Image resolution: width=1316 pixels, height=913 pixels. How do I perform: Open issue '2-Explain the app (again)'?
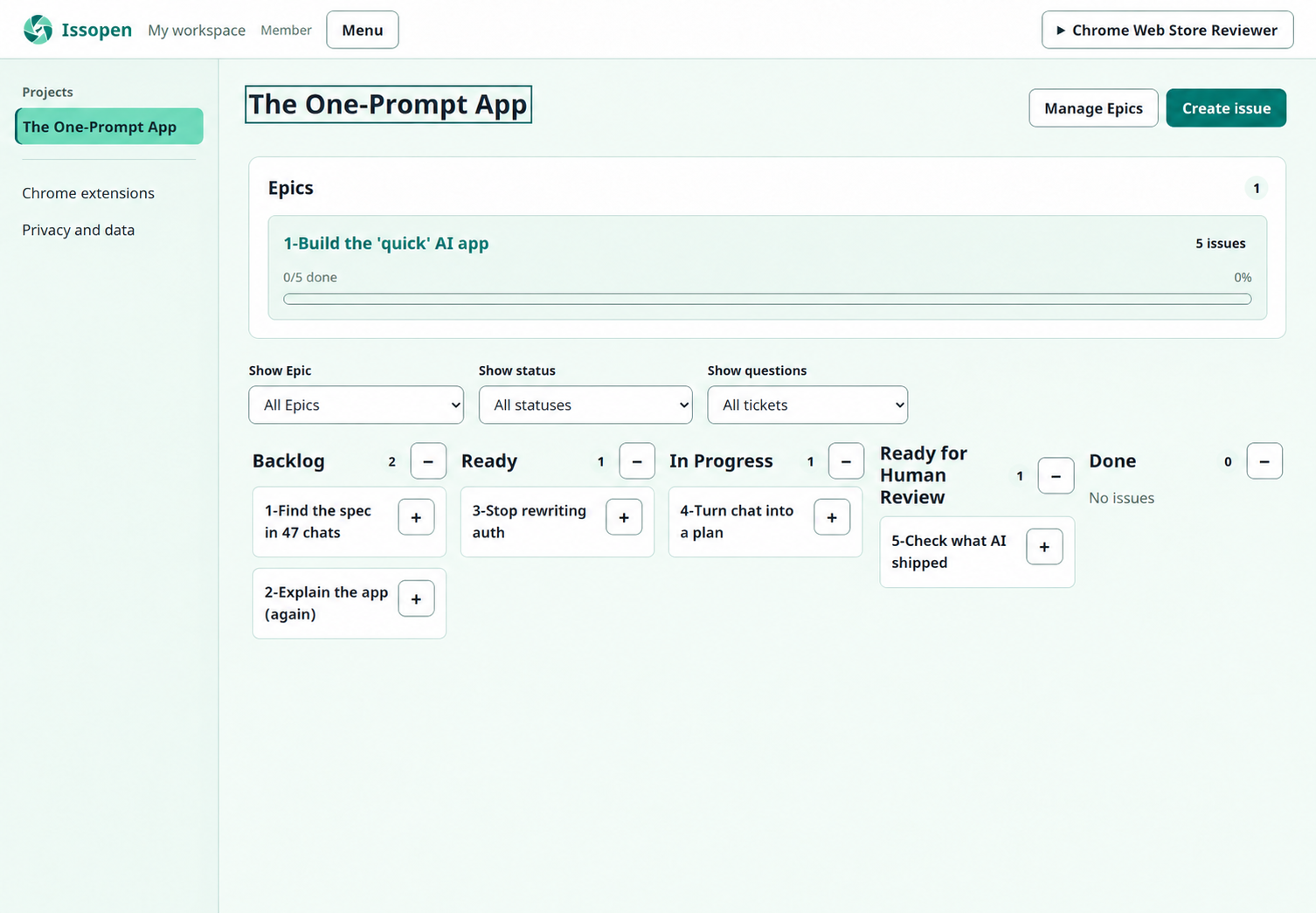tap(326, 603)
